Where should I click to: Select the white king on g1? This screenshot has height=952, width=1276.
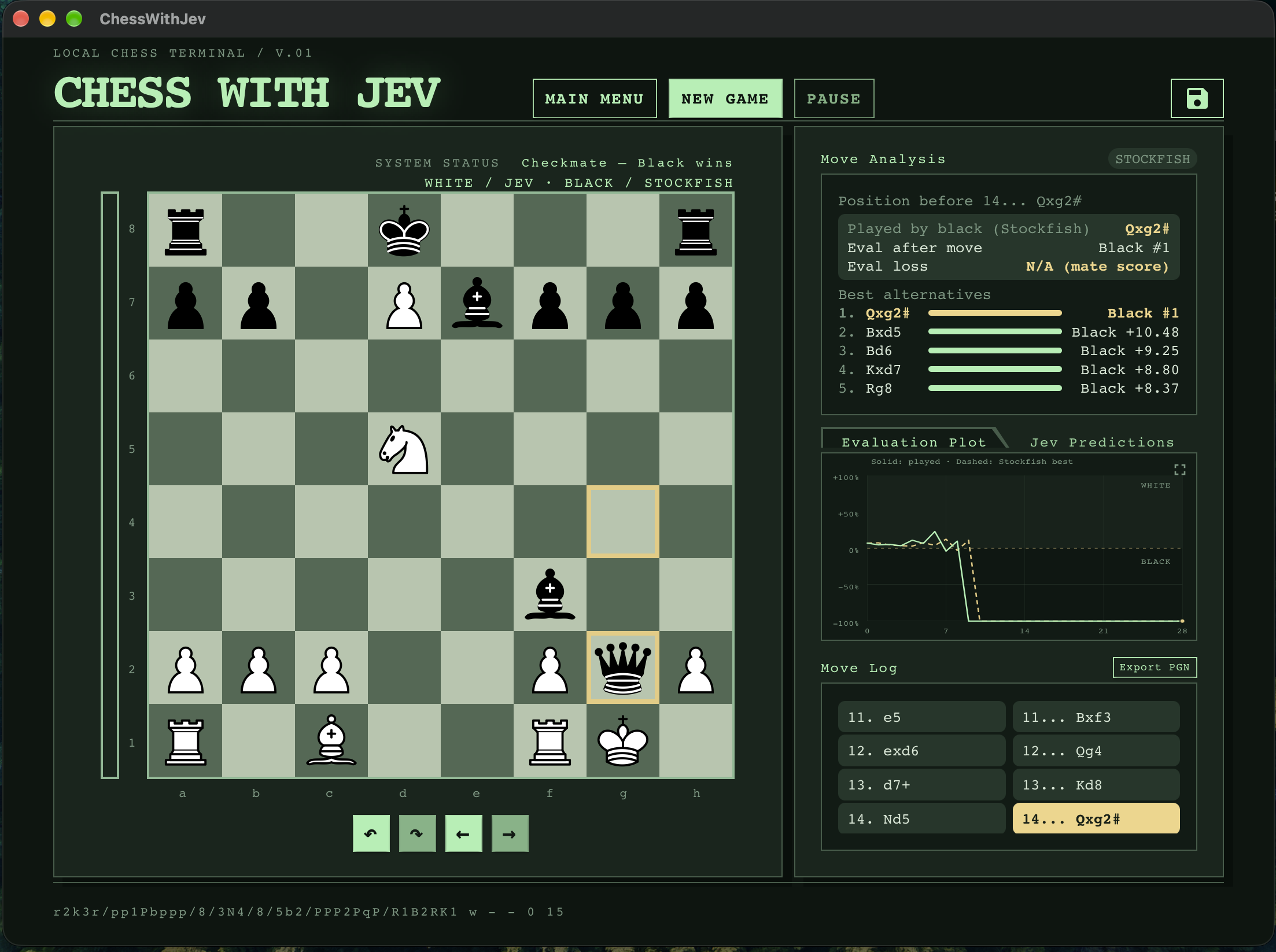click(x=623, y=740)
